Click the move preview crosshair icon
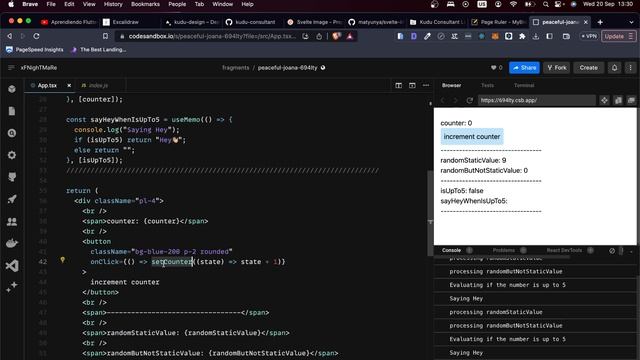This screenshot has width=640, height=360. pyautogui.click(x=604, y=100)
